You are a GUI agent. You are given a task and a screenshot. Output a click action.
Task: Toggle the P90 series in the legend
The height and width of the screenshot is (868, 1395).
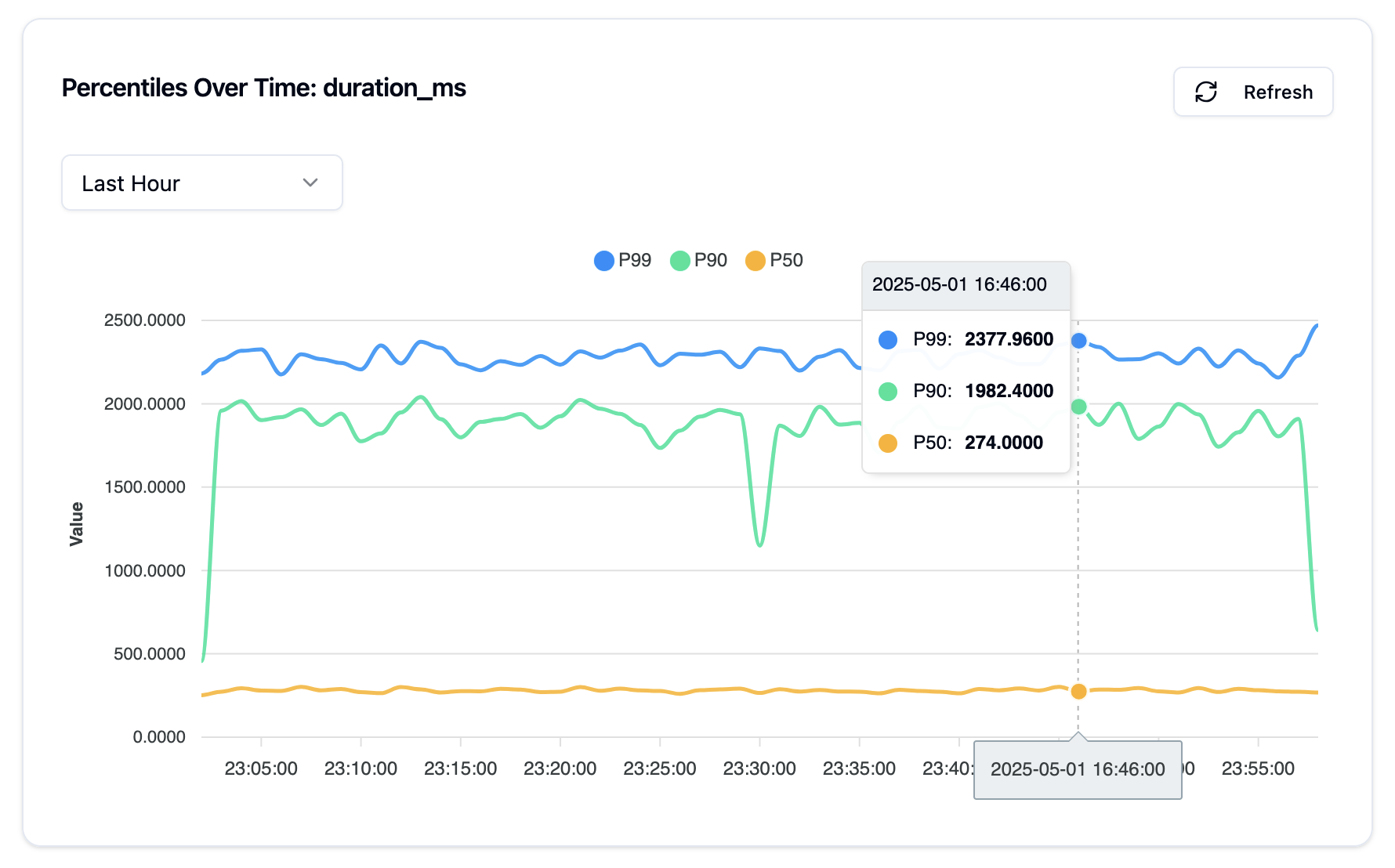click(x=698, y=260)
